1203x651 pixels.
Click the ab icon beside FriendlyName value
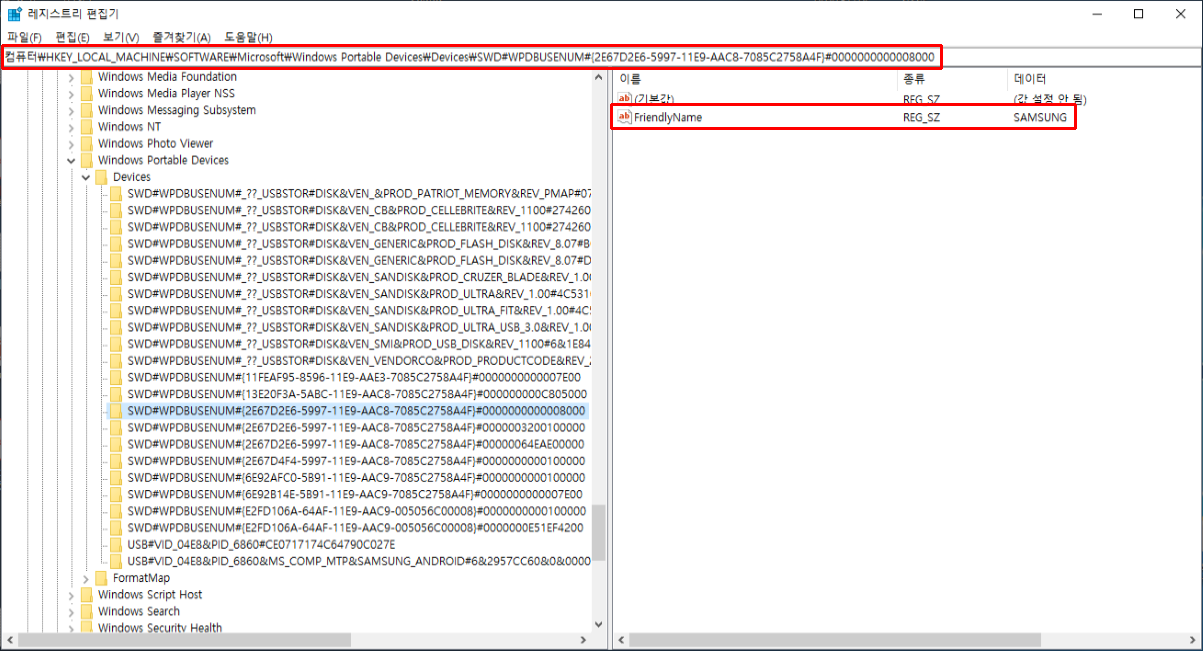[x=624, y=117]
